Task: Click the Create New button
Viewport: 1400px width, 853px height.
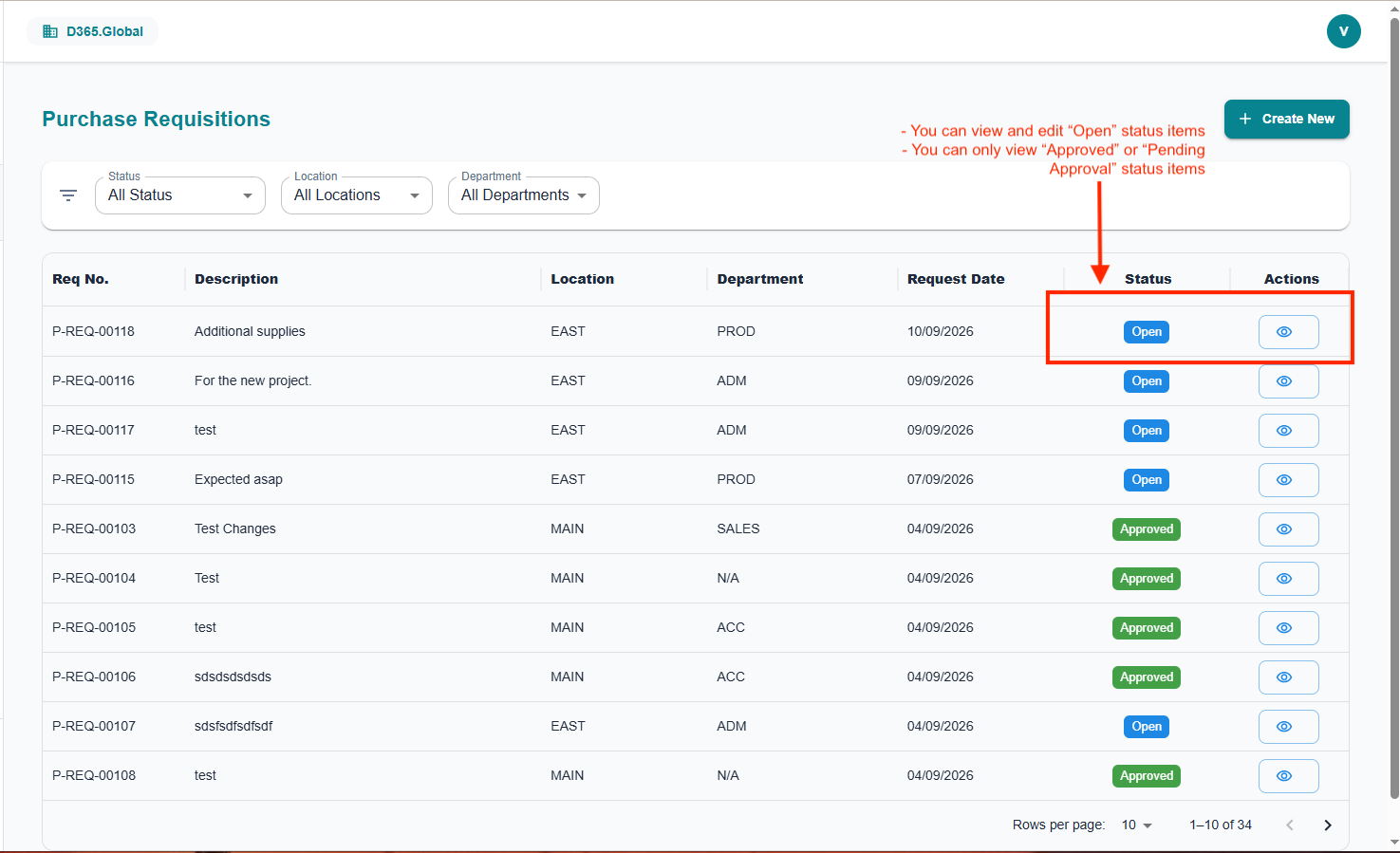Action: [x=1286, y=120]
